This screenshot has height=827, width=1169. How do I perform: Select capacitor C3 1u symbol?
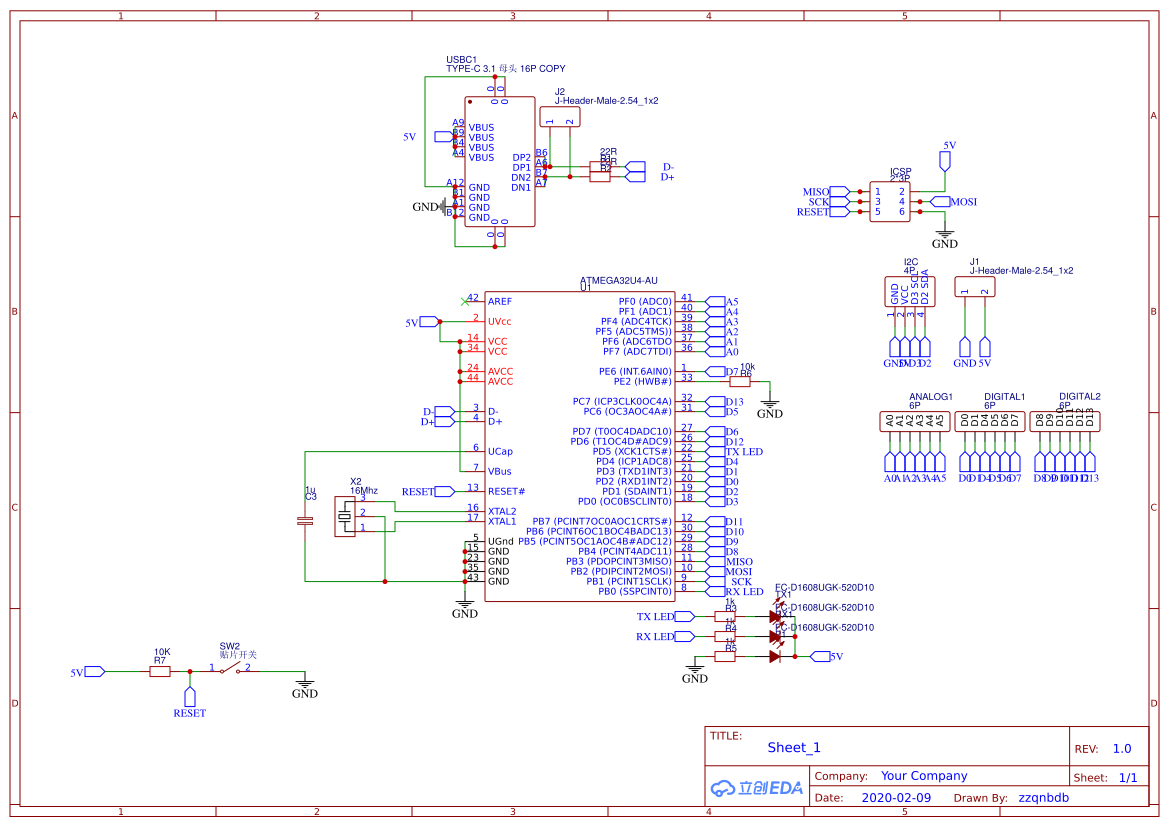point(305,521)
